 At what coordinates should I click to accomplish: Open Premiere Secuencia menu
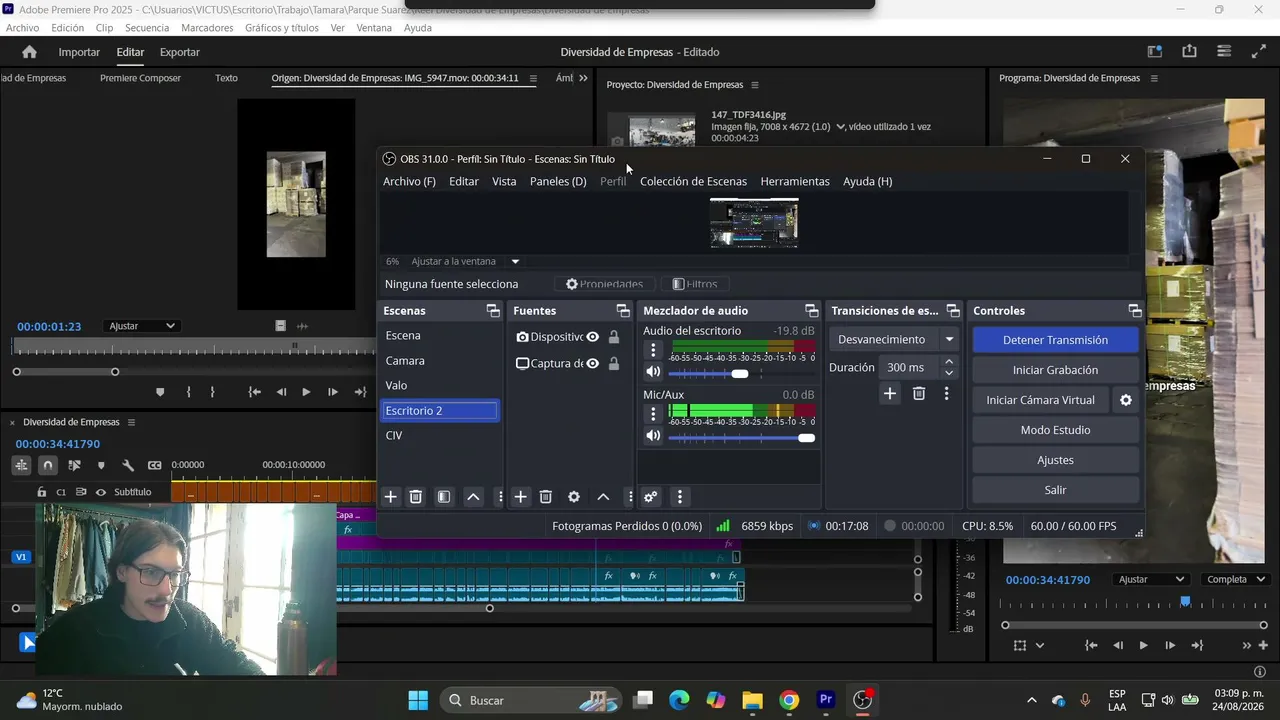[147, 28]
